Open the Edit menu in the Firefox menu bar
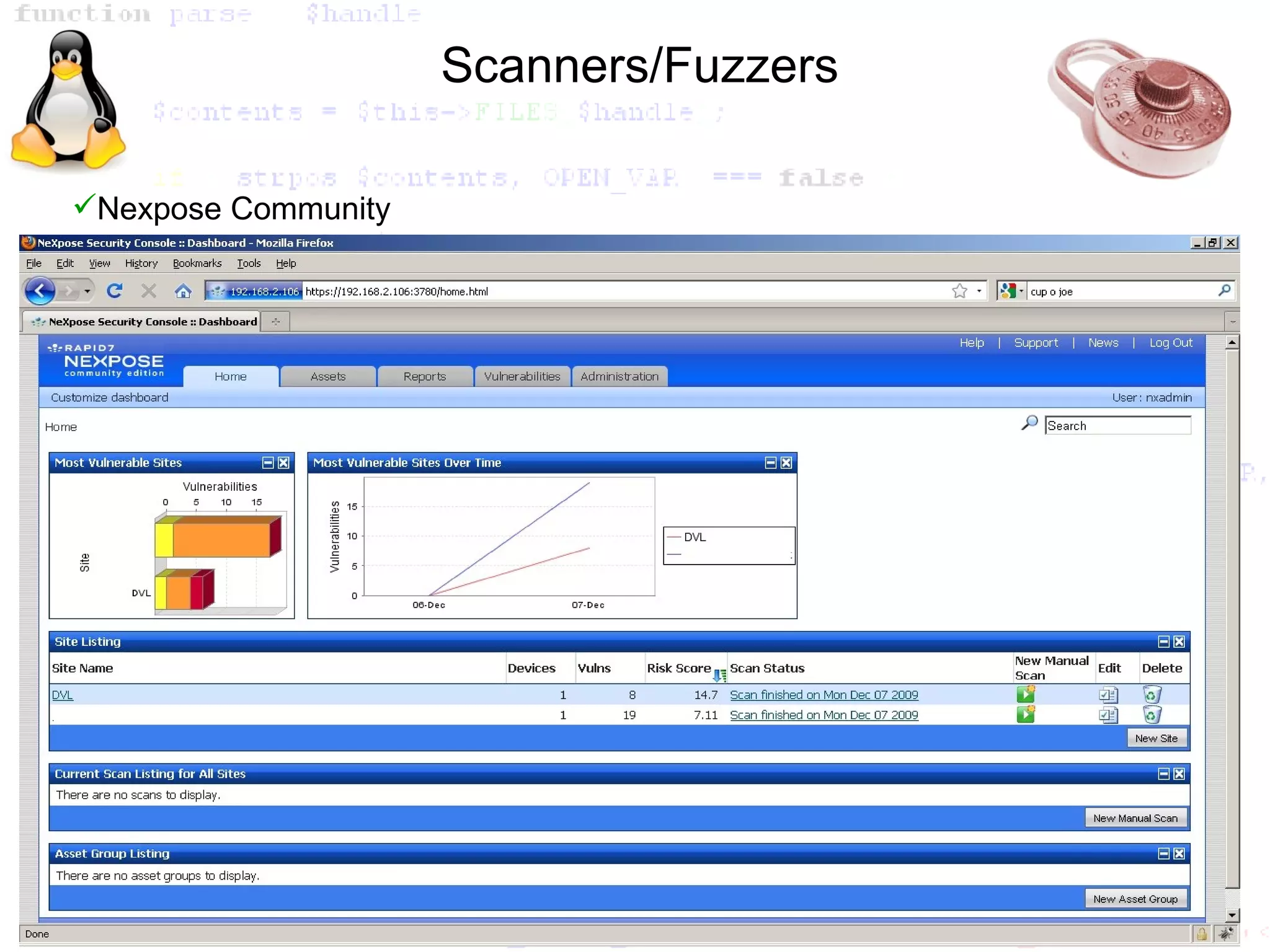 pyautogui.click(x=65, y=263)
